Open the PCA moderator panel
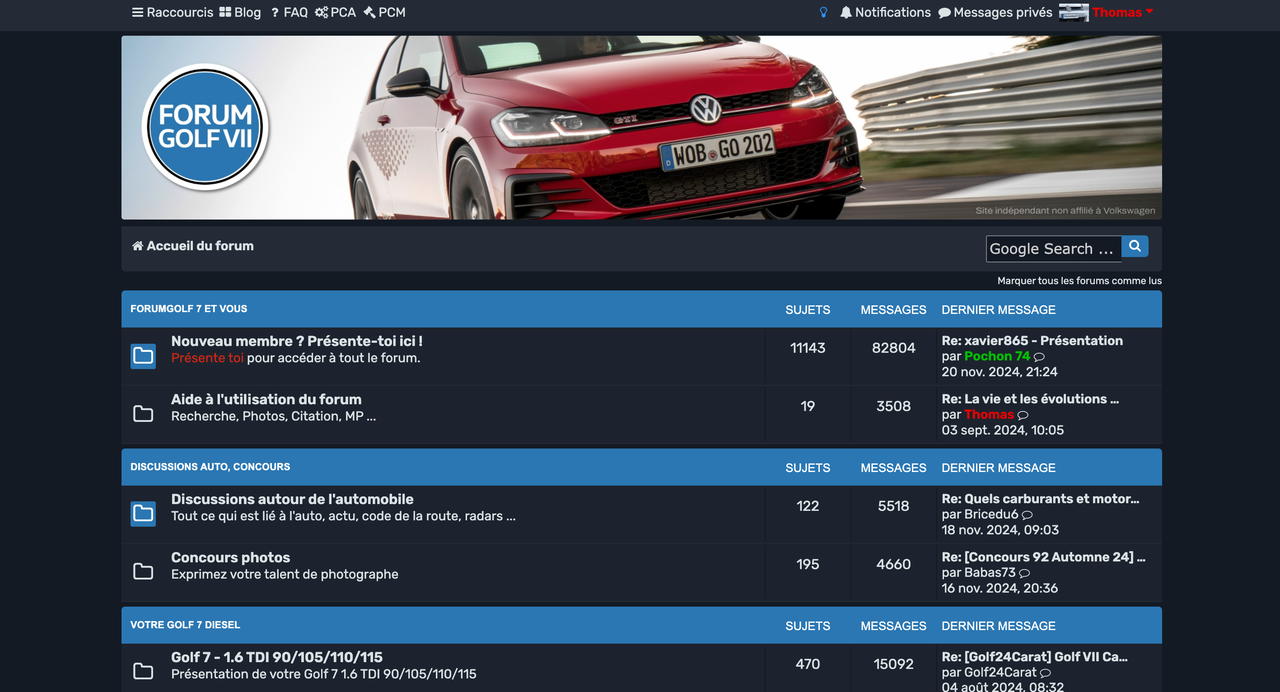1280x692 pixels. point(335,12)
